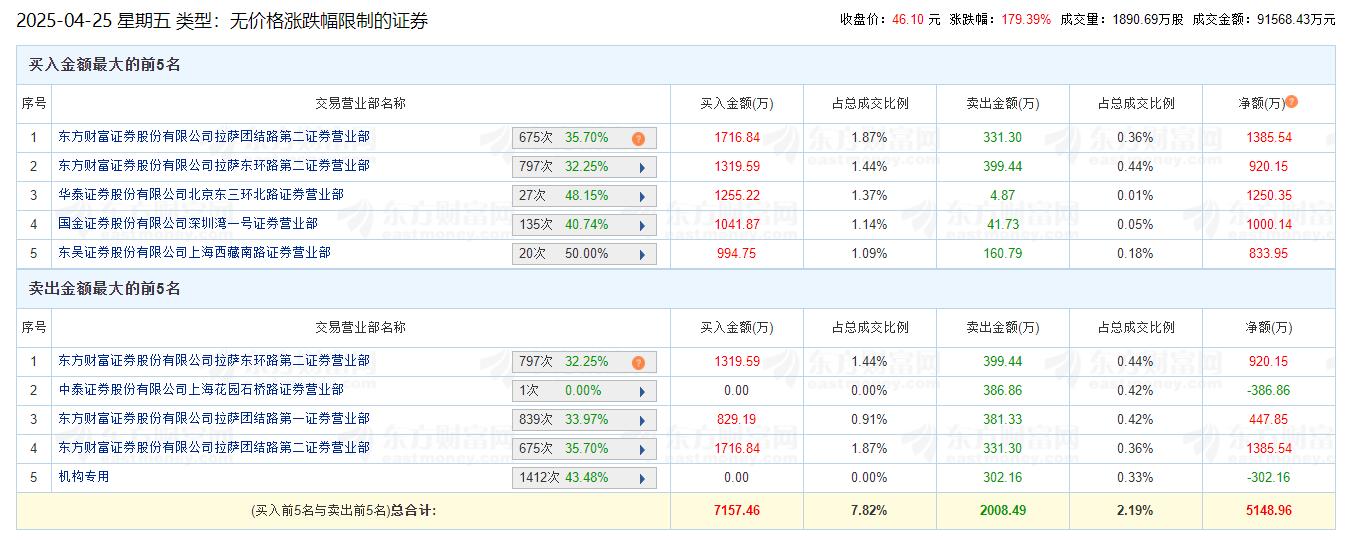Open 东吴证券上海西藏南路证券营业部 link

point(194,253)
